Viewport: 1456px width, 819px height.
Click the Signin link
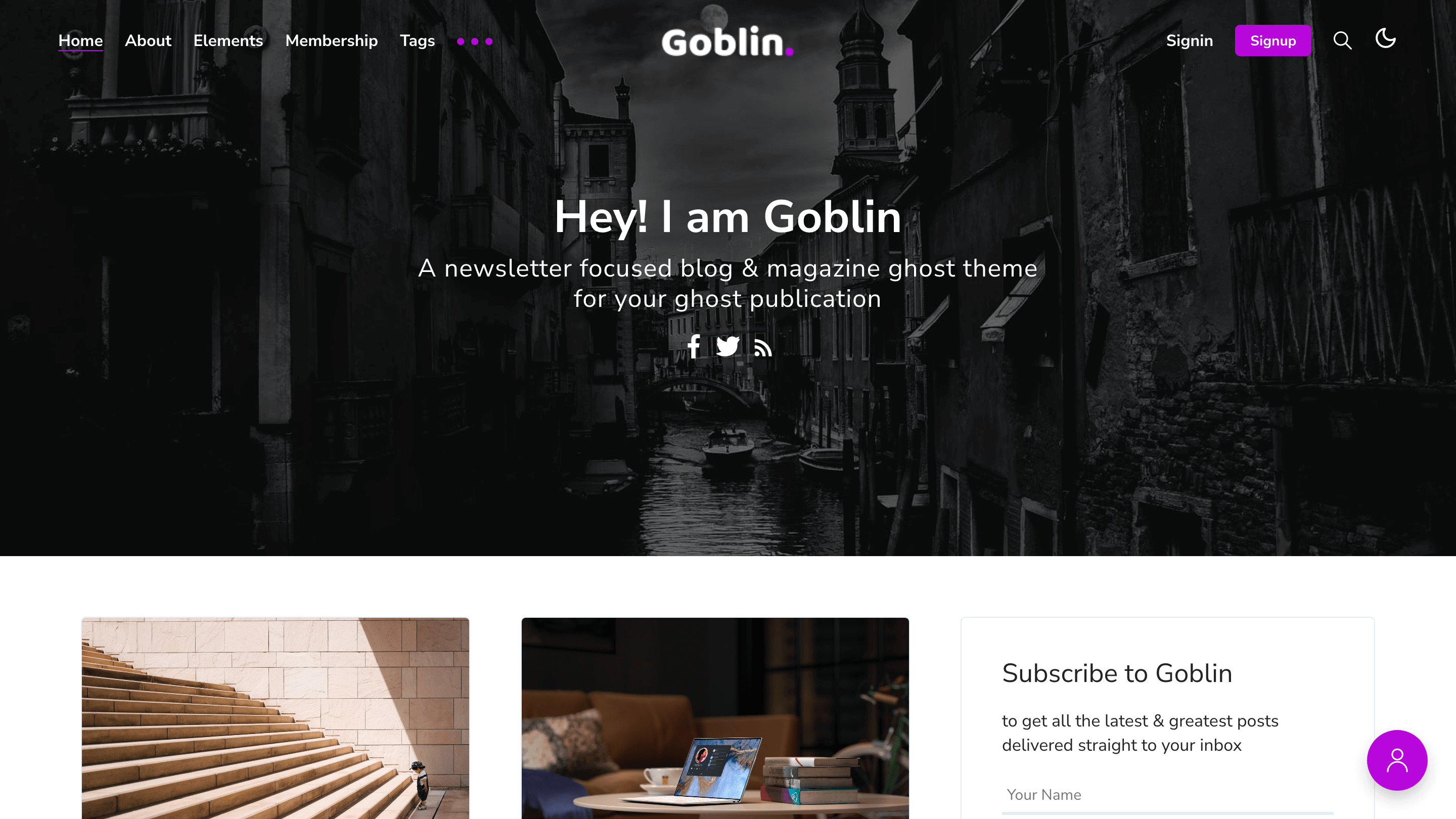(x=1189, y=40)
